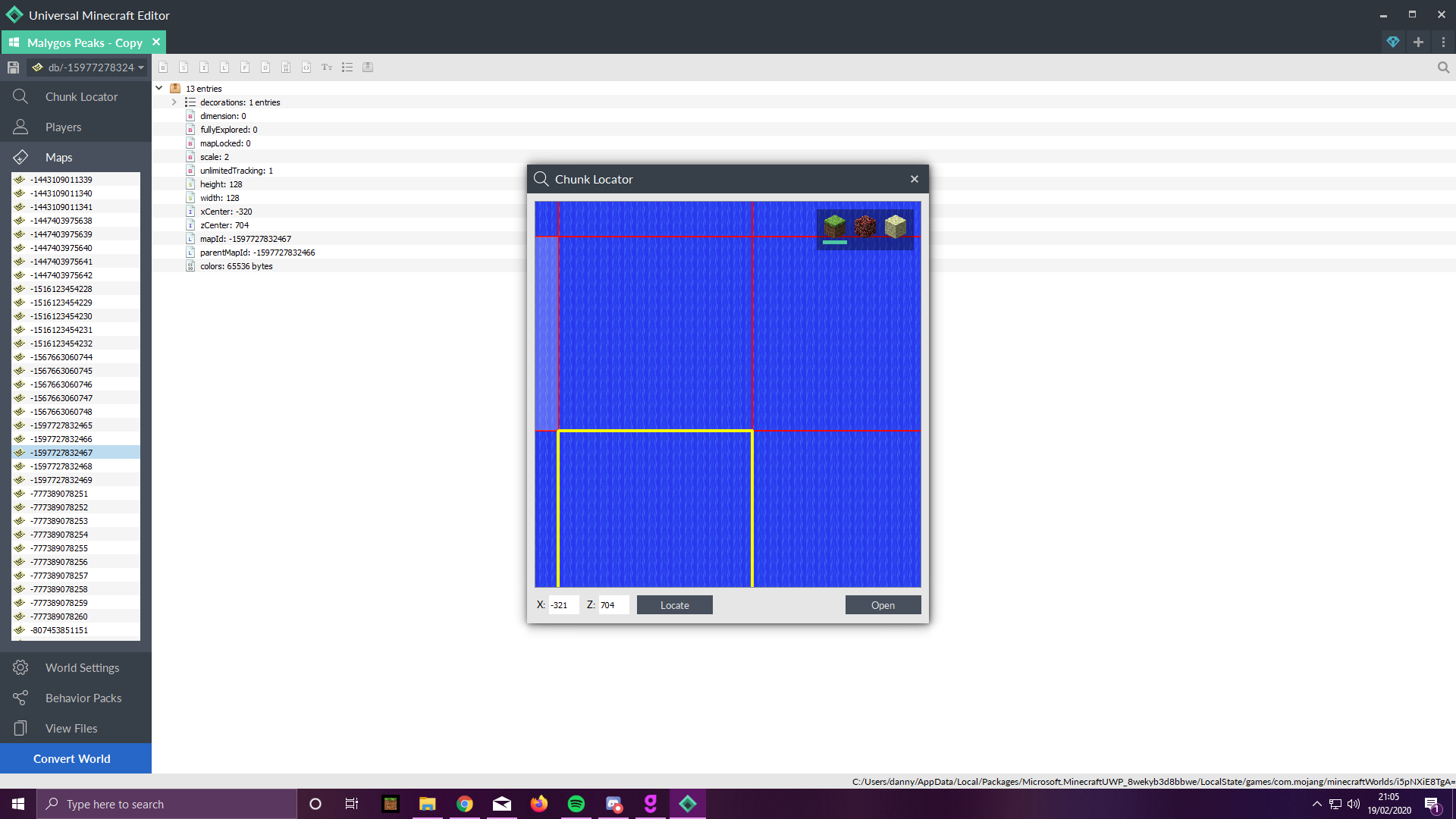Viewport: 1456px width, 819px height.
Task: Add a Byte tag from the toolbar
Action: 163,67
